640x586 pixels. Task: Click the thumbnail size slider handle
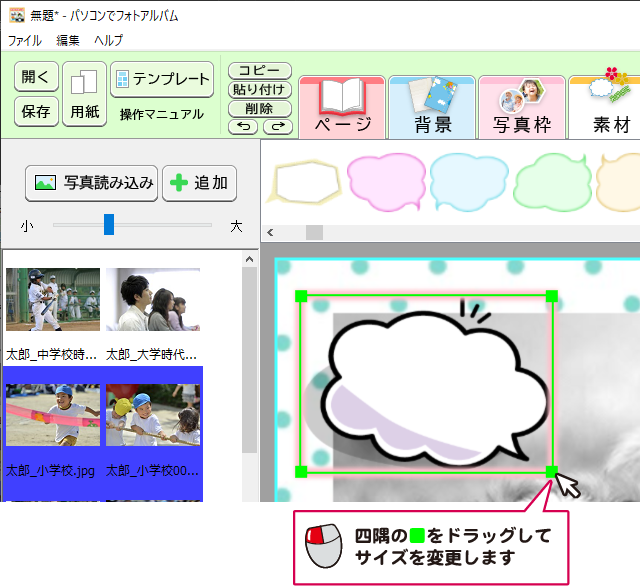109,224
